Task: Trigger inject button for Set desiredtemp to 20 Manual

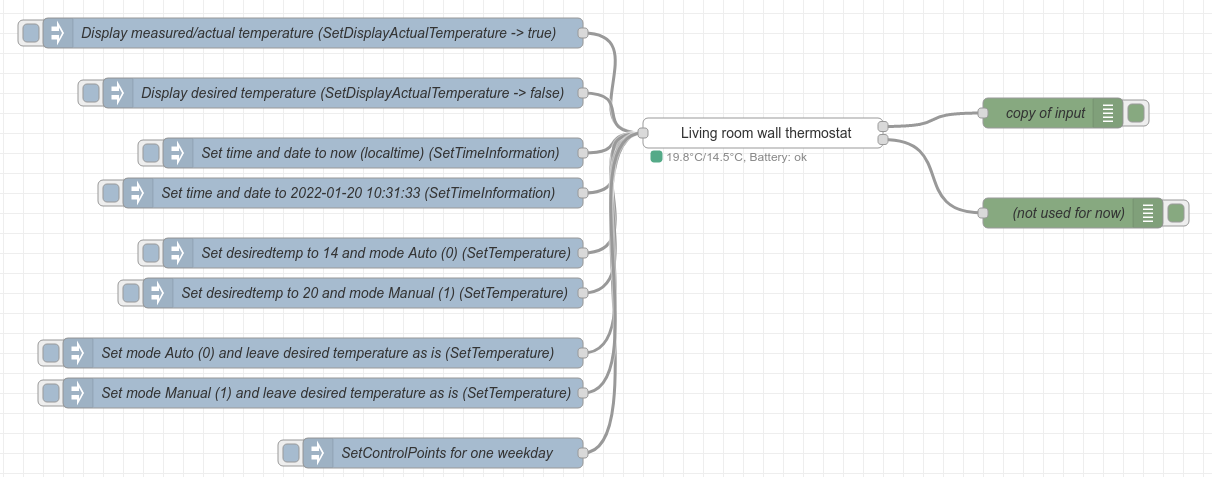Action: (x=131, y=293)
